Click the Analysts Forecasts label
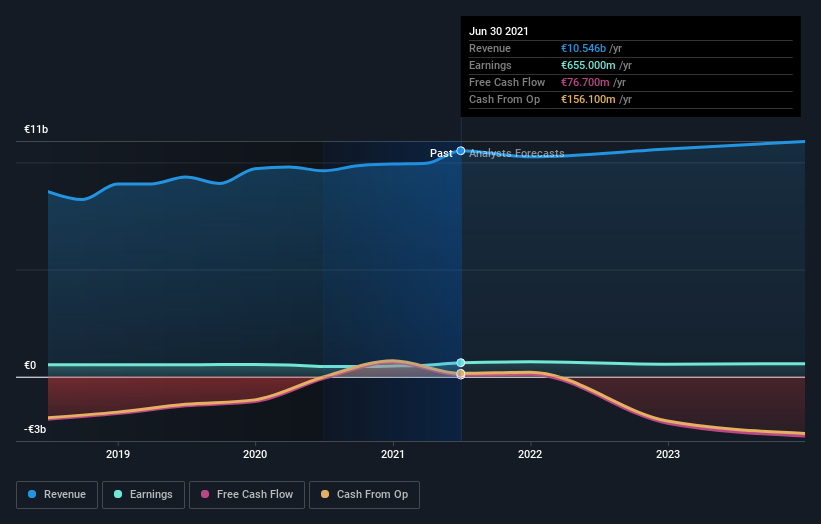 point(517,153)
